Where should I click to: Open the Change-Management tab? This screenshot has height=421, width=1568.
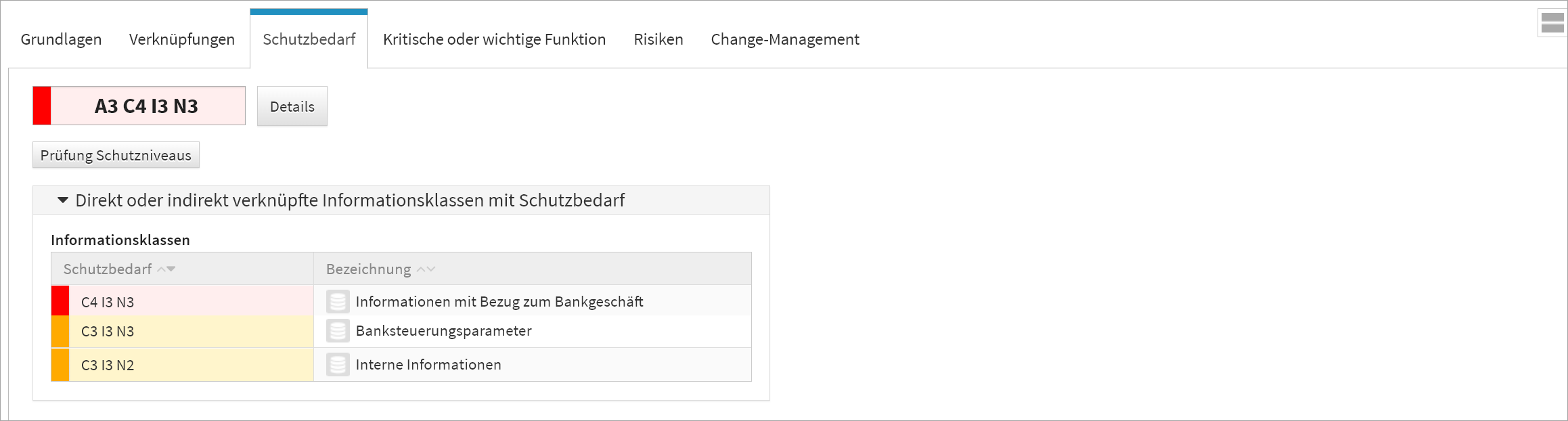[785, 39]
